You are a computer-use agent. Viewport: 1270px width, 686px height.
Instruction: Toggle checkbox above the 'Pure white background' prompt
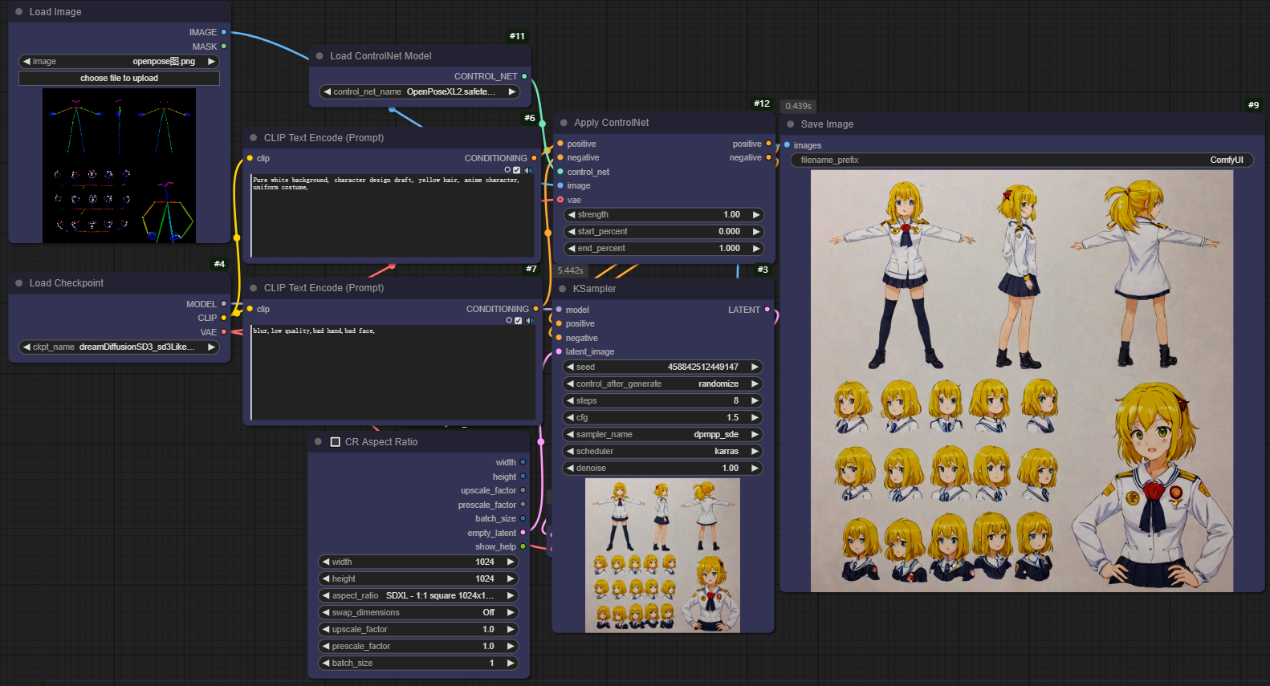coord(517,171)
